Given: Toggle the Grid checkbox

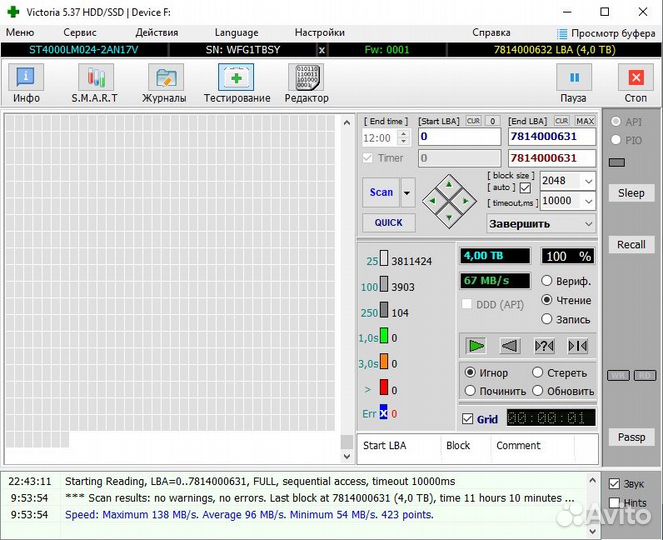Looking at the screenshot, I should pyautogui.click(x=468, y=419).
